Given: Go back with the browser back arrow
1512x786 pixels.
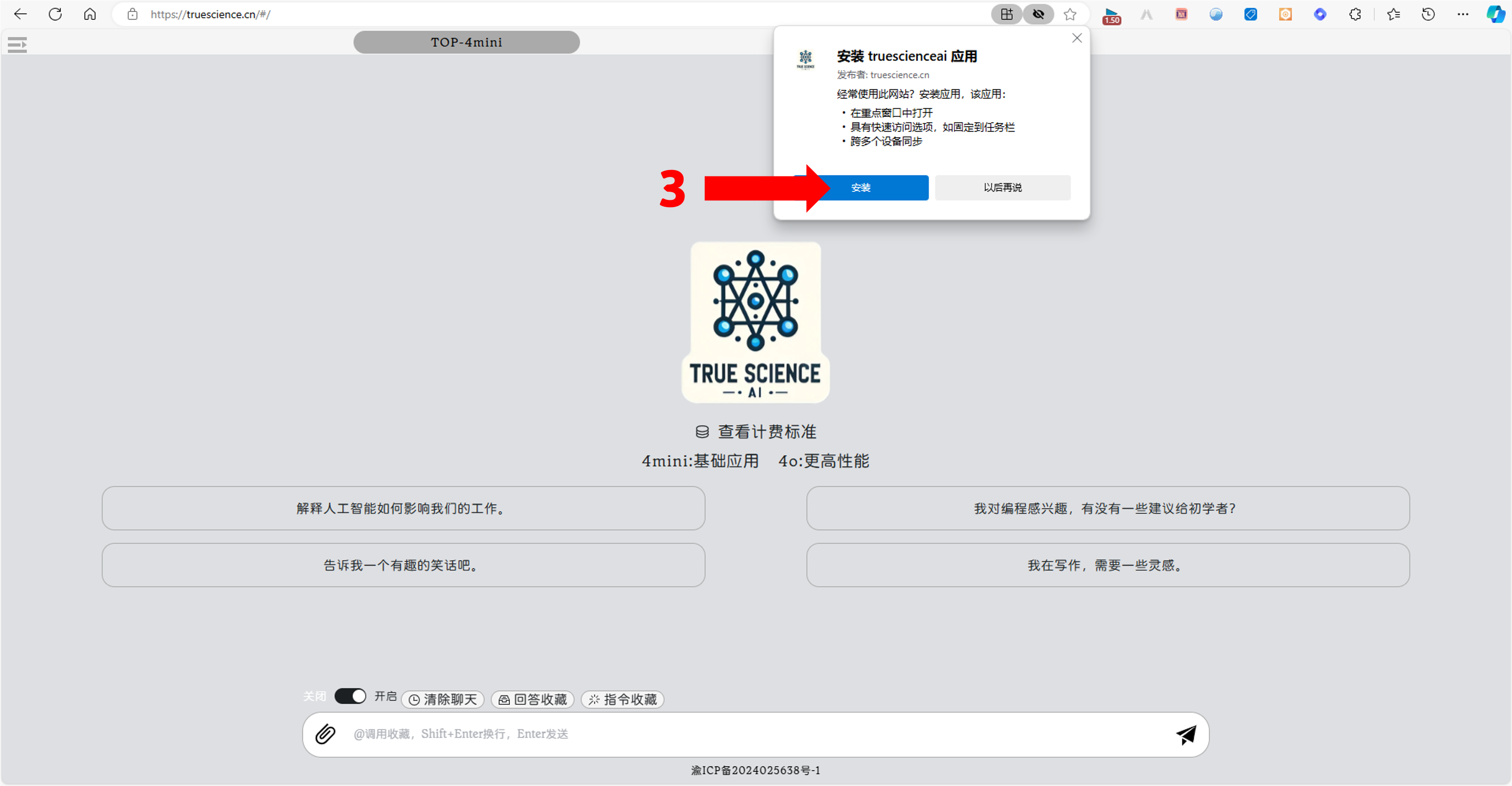Looking at the screenshot, I should pyautogui.click(x=21, y=14).
